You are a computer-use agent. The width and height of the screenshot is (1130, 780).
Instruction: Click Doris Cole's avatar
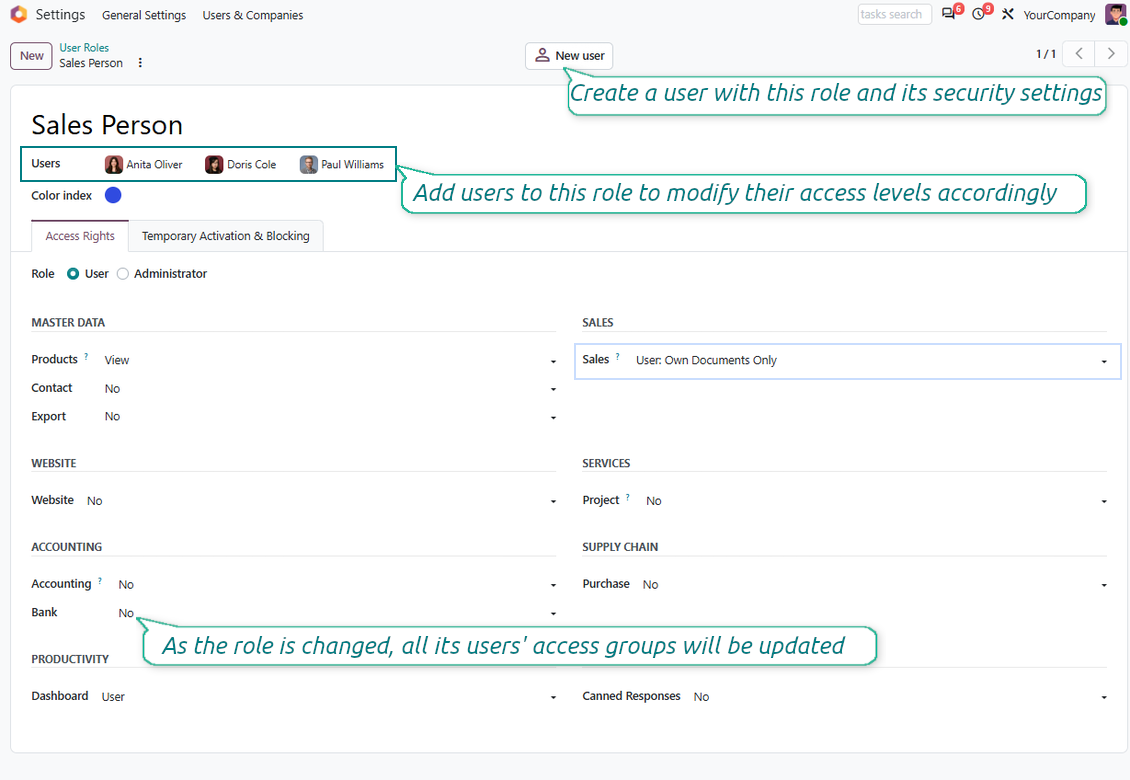[214, 164]
